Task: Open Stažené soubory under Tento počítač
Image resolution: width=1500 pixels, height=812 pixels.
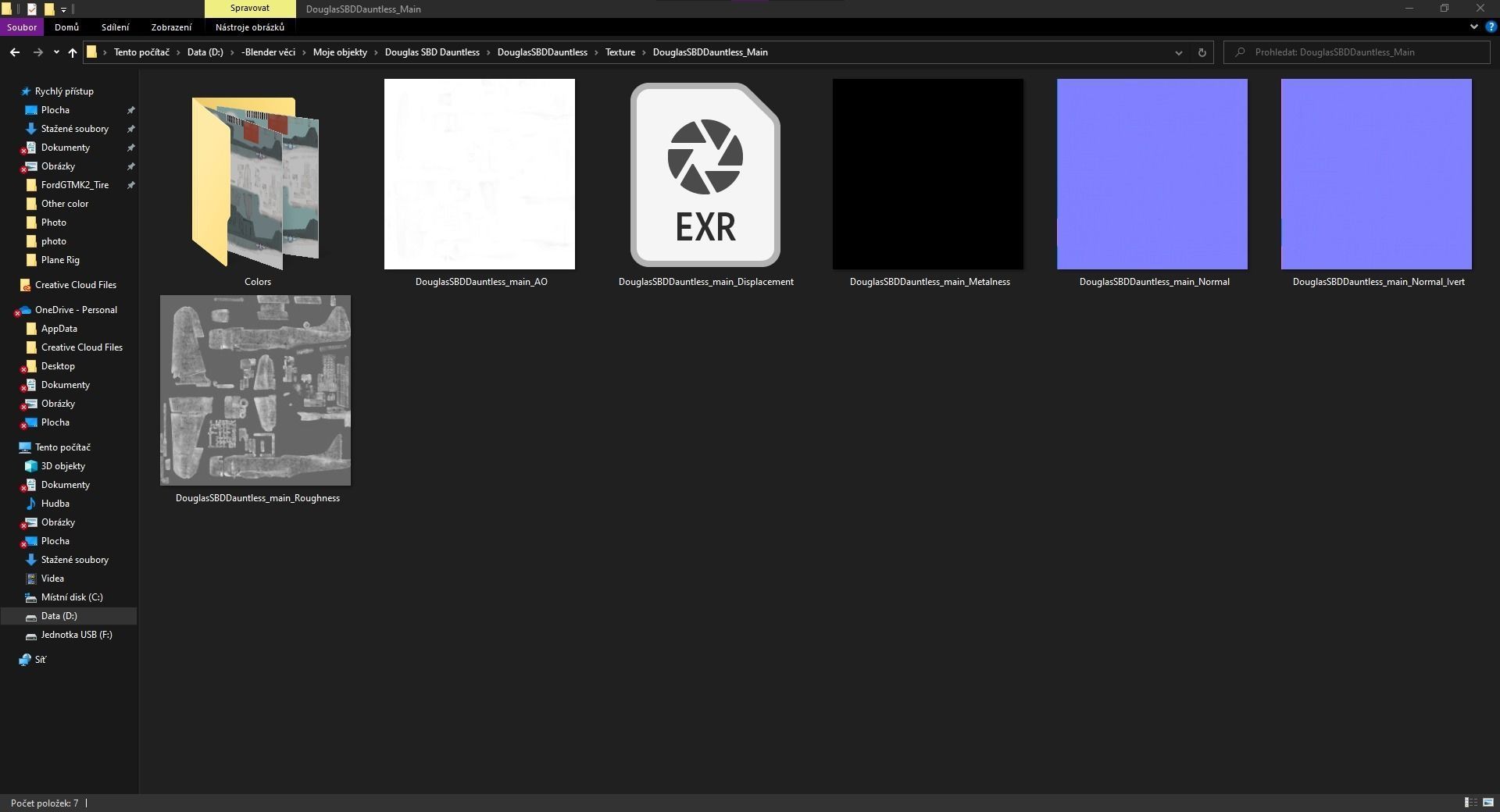Action: click(75, 560)
